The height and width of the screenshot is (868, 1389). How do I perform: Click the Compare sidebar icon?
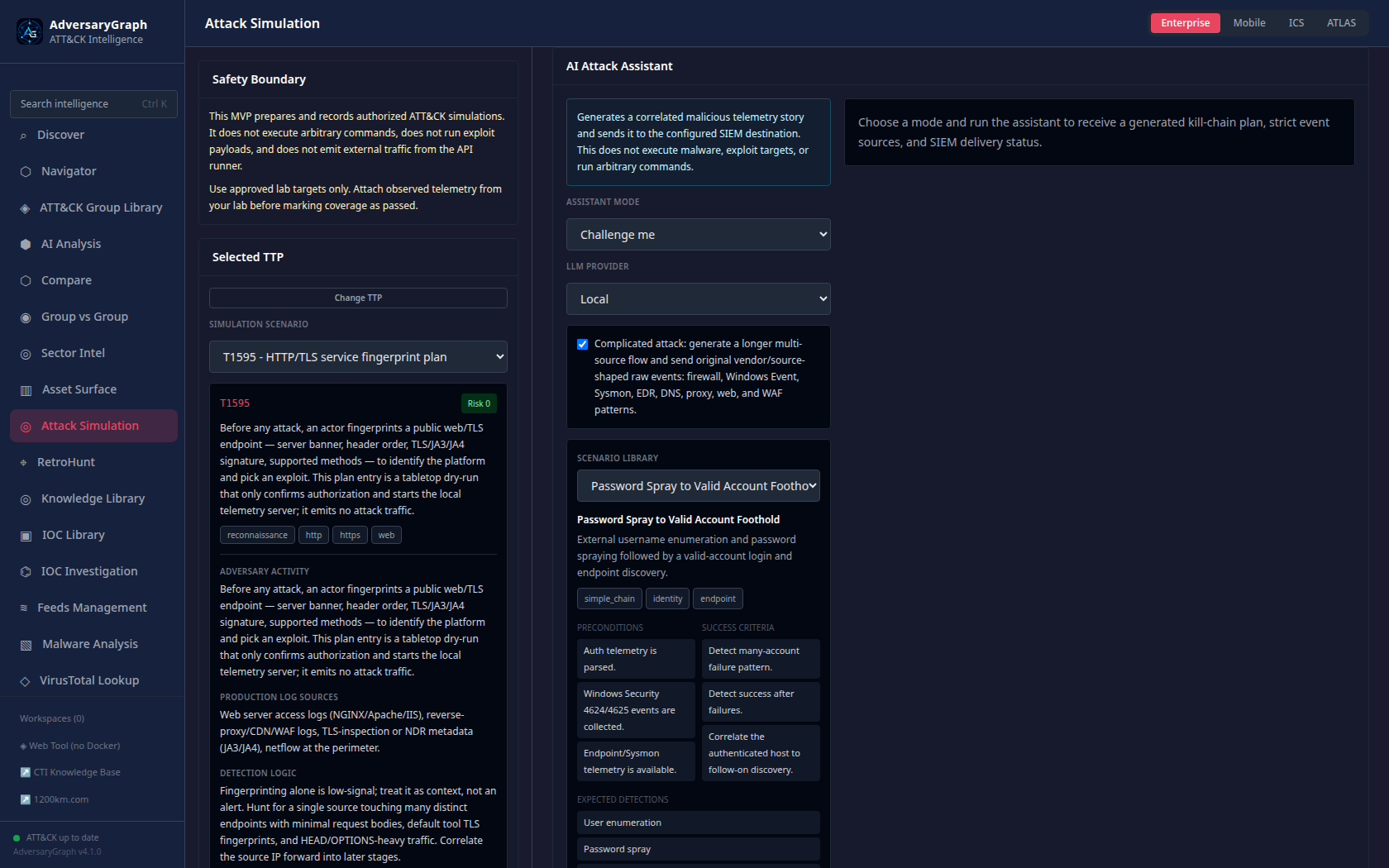point(26,281)
